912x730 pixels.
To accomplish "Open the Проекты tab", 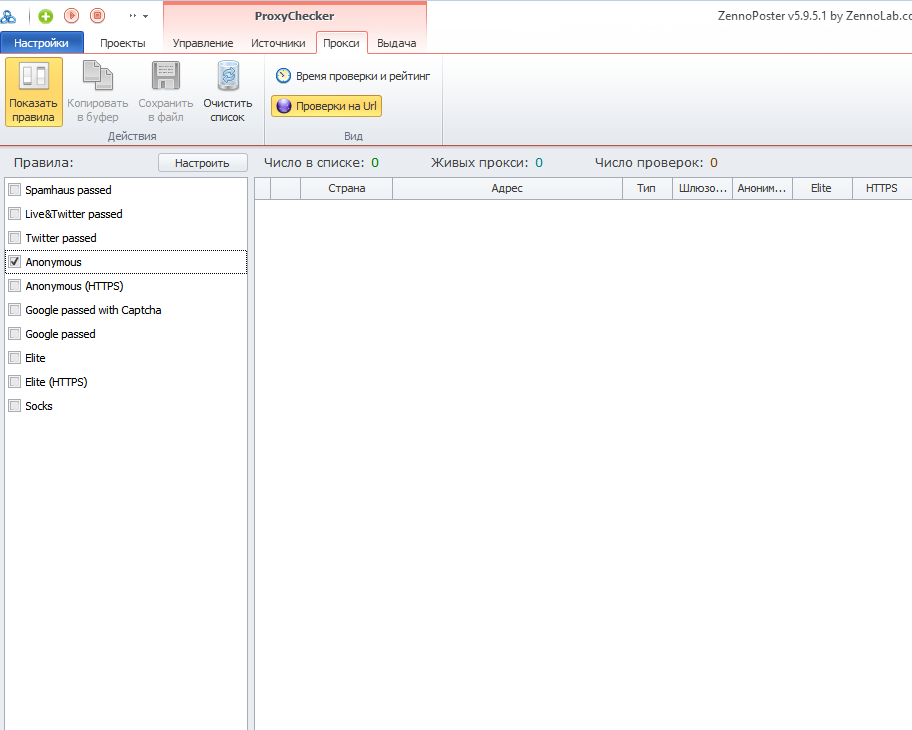I will tap(123, 43).
